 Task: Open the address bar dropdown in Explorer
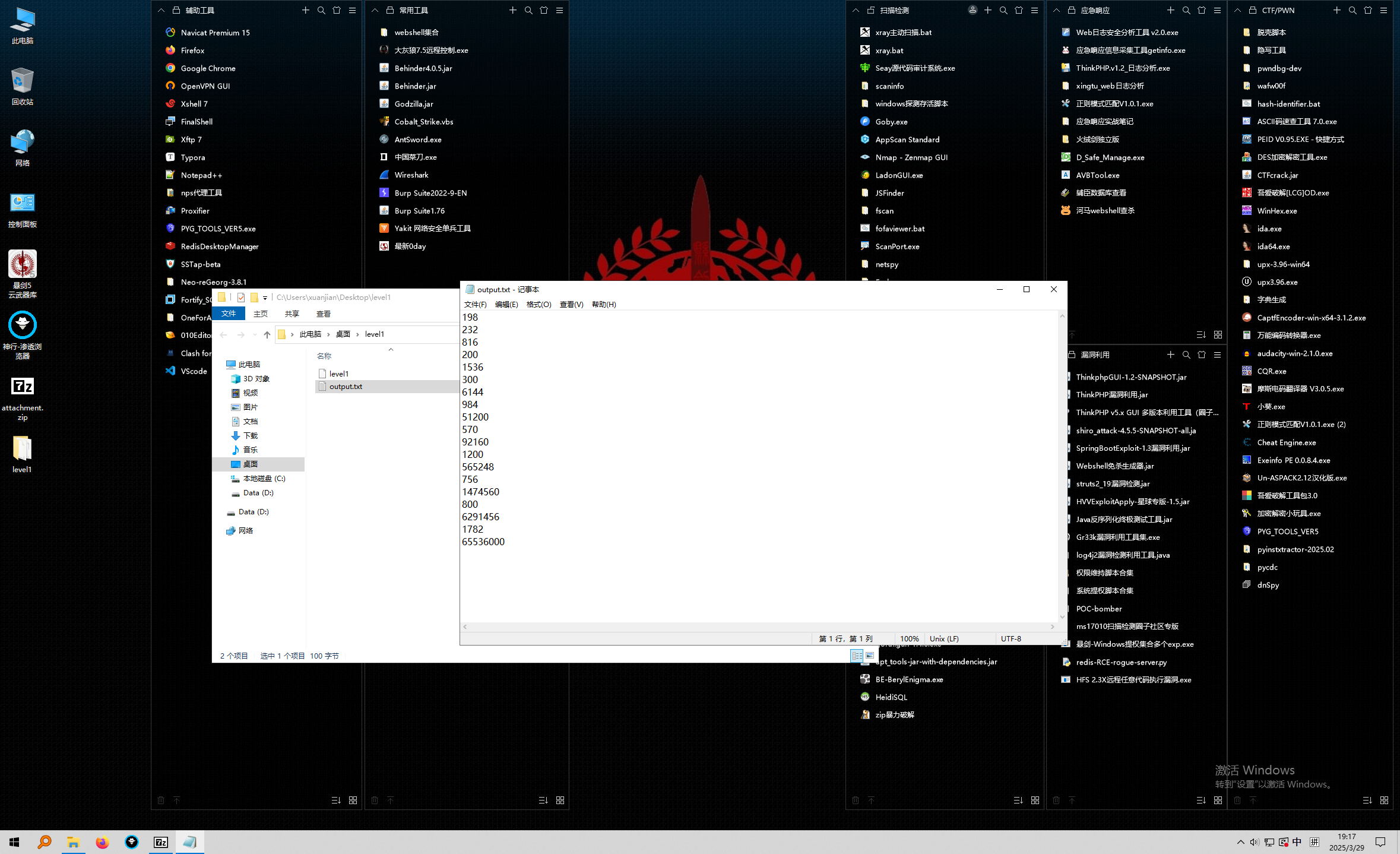[x=265, y=298]
